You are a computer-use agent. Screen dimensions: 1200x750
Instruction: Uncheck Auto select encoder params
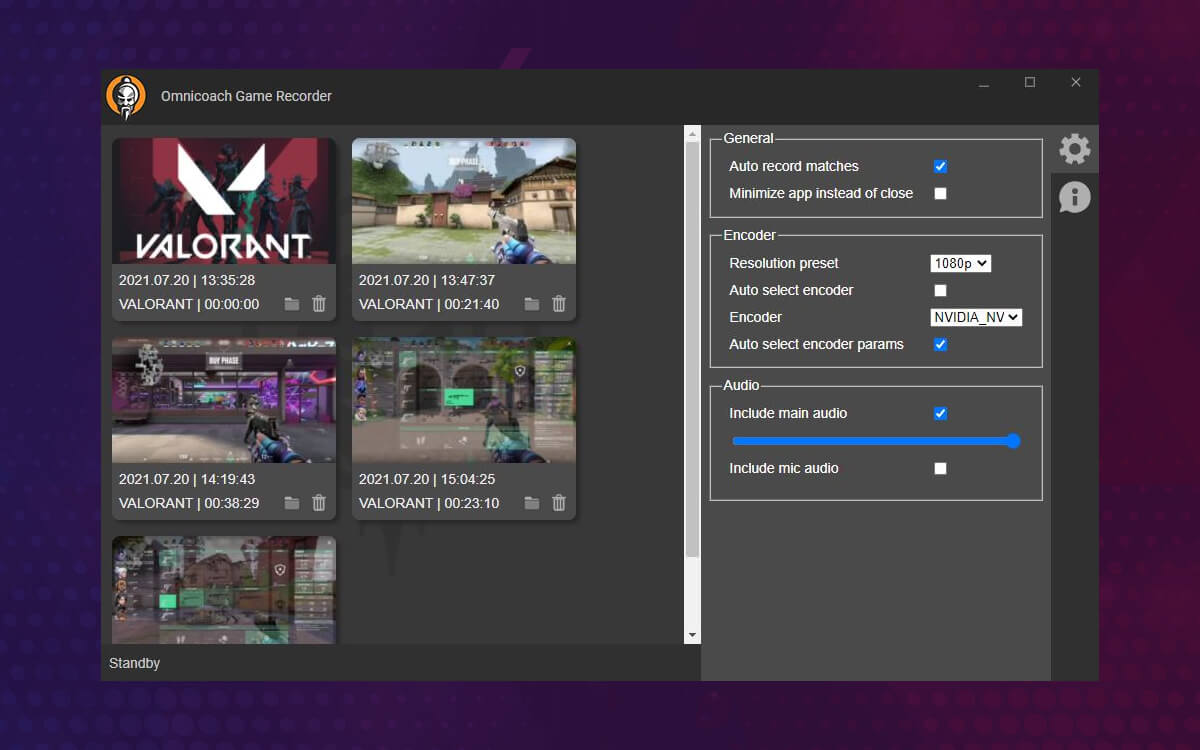click(x=940, y=344)
